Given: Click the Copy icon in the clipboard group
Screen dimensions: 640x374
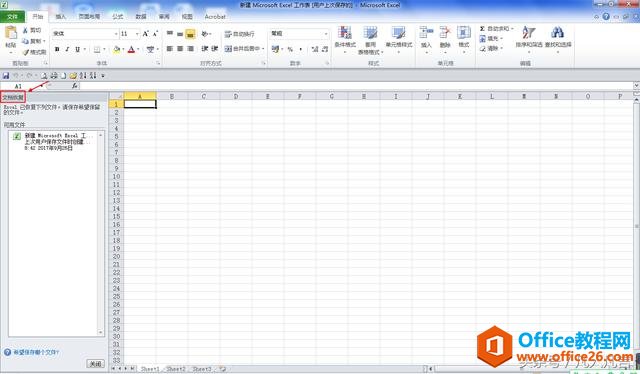Looking at the screenshot, I should (25, 41).
